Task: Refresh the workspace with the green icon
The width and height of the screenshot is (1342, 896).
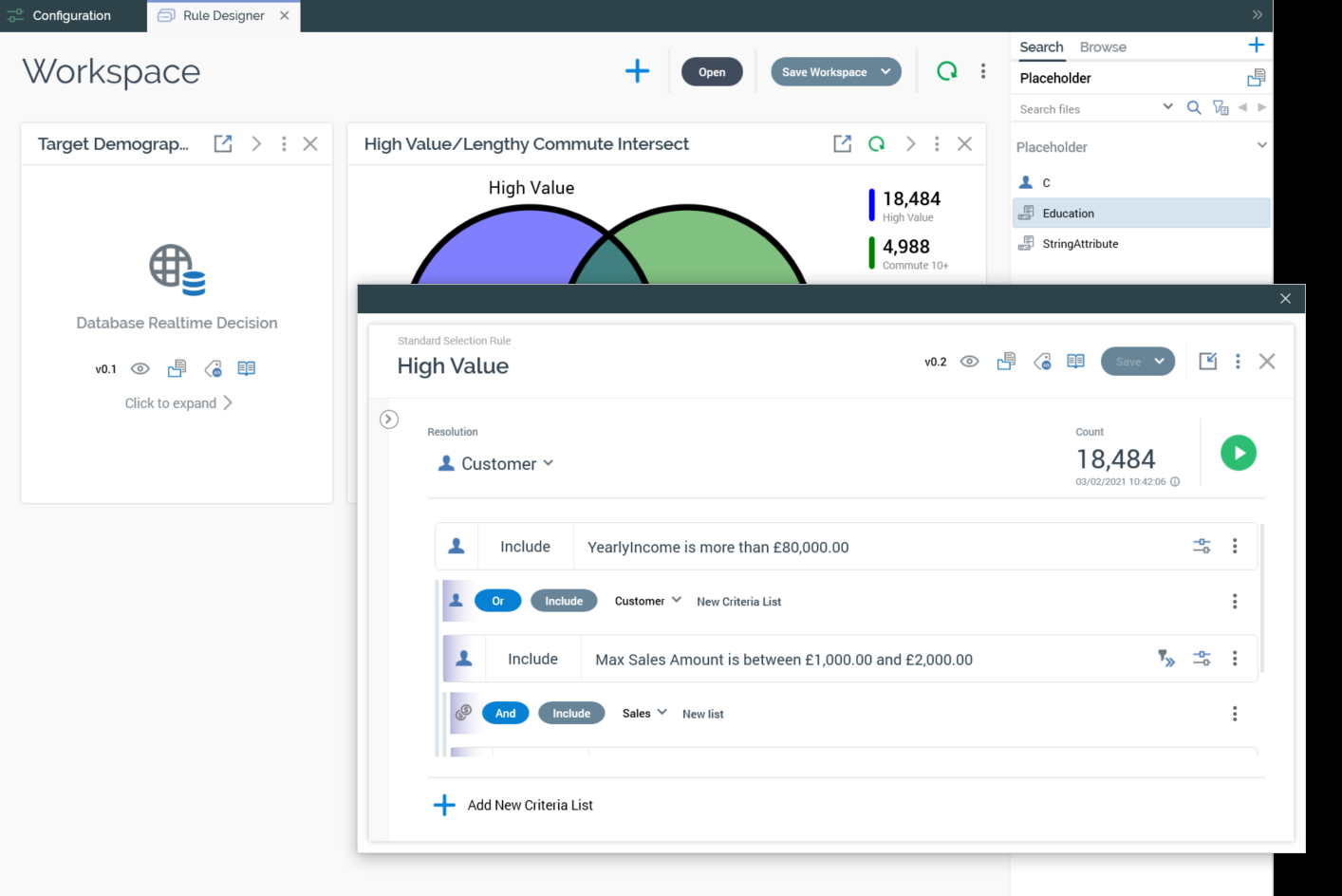Action: pyautogui.click(x=946, y=71)
